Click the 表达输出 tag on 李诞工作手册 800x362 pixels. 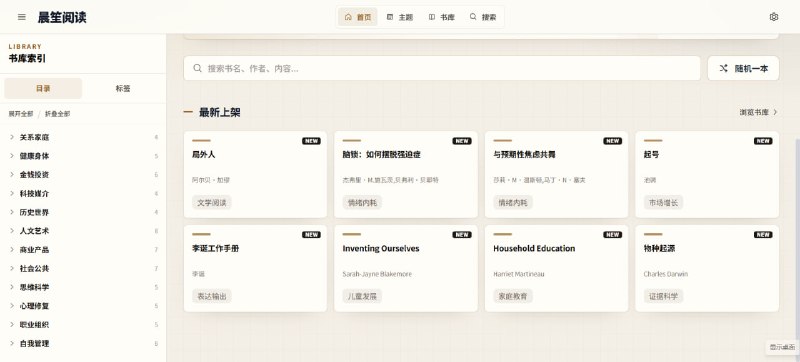pyautogui.click(x=212, y=296)
